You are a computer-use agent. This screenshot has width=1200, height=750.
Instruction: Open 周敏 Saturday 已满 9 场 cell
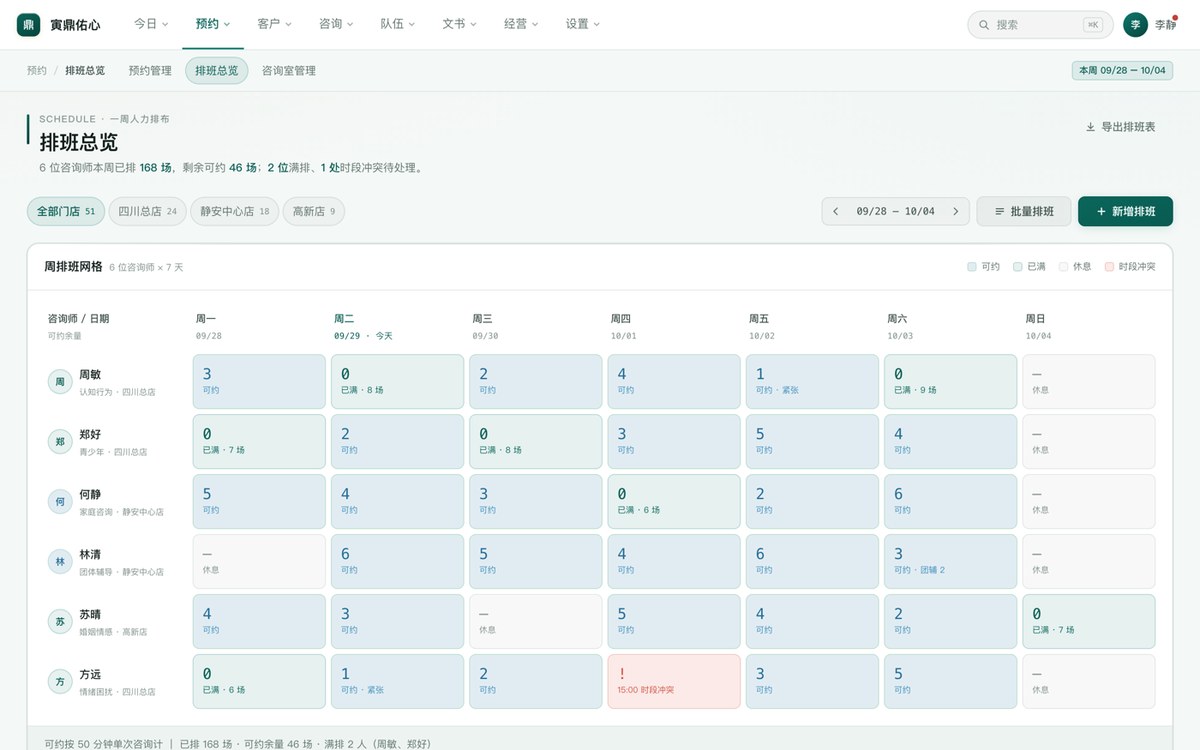pos(950,381)
